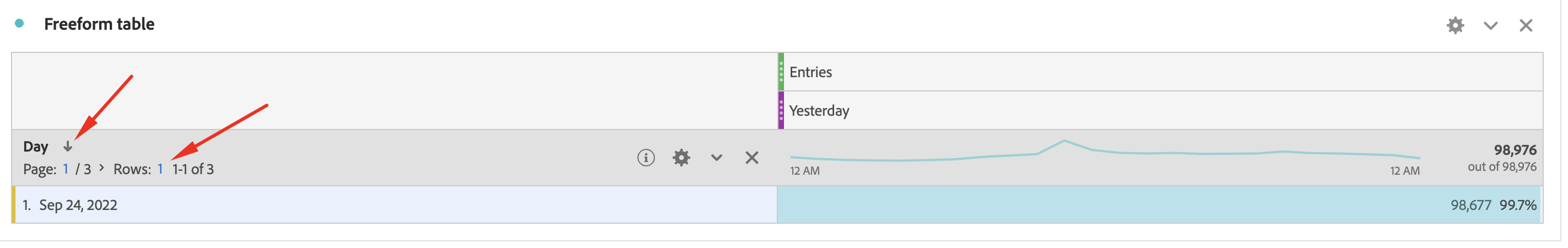Grab the green Entries drag handle
The image size is (1568, 248).
(x=781, y=72)
